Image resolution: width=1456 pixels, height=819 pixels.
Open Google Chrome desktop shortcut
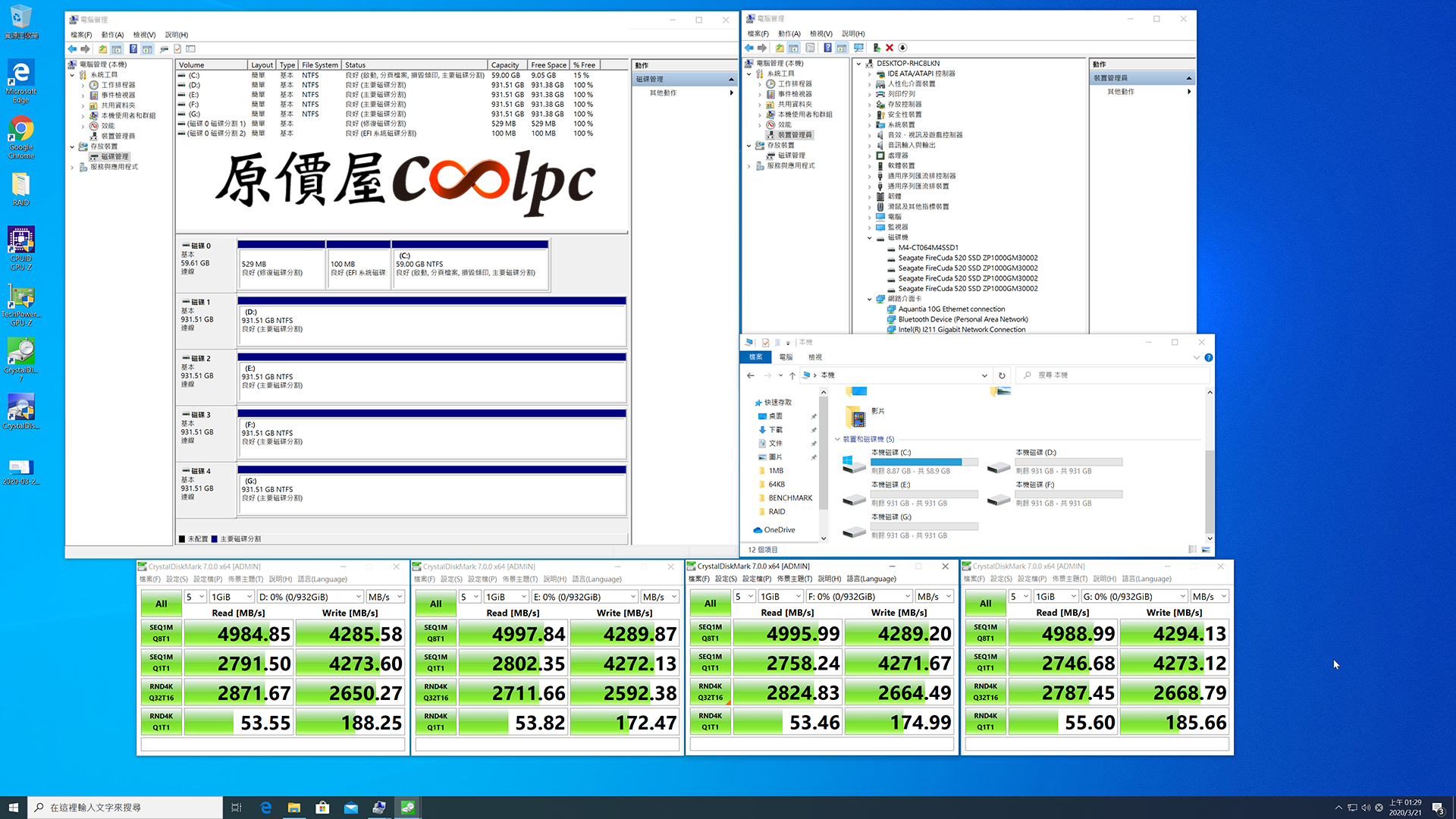21,137
